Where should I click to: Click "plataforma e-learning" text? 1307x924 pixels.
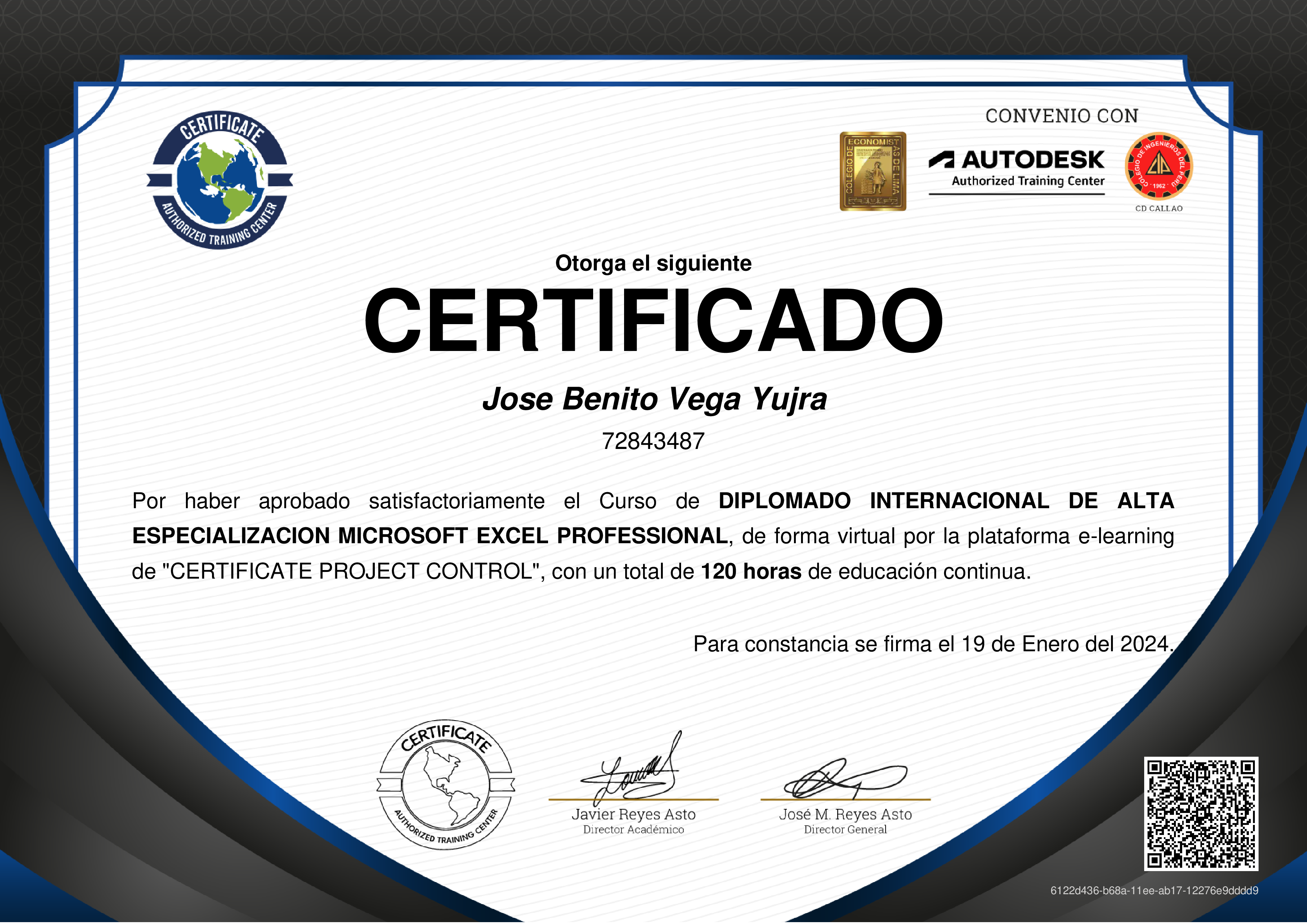[1071, 536]
